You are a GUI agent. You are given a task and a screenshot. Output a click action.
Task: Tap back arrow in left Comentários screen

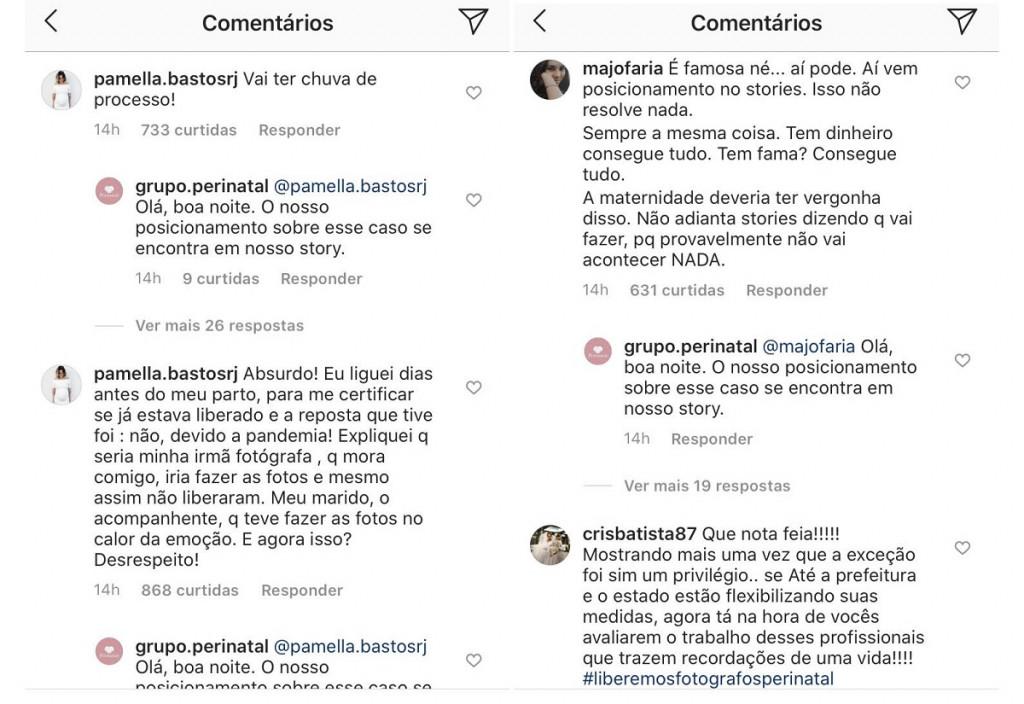click(51, 21)
